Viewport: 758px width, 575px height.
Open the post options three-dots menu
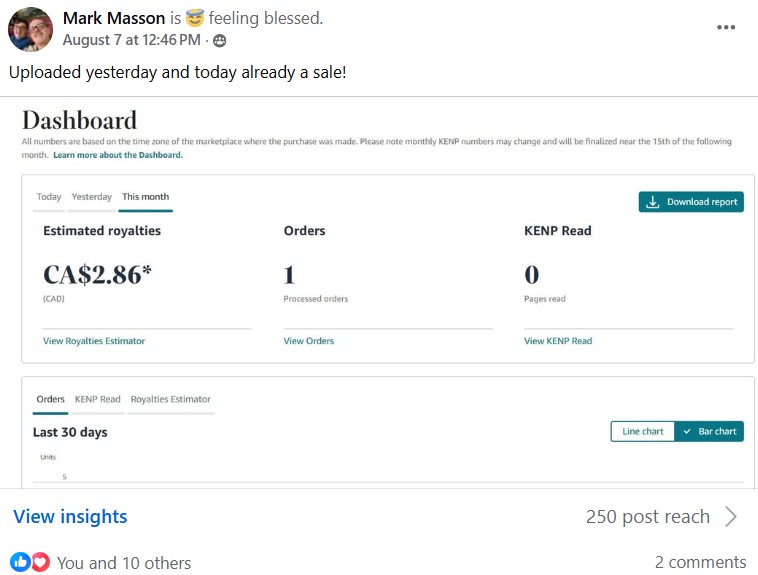click(726, 27)
